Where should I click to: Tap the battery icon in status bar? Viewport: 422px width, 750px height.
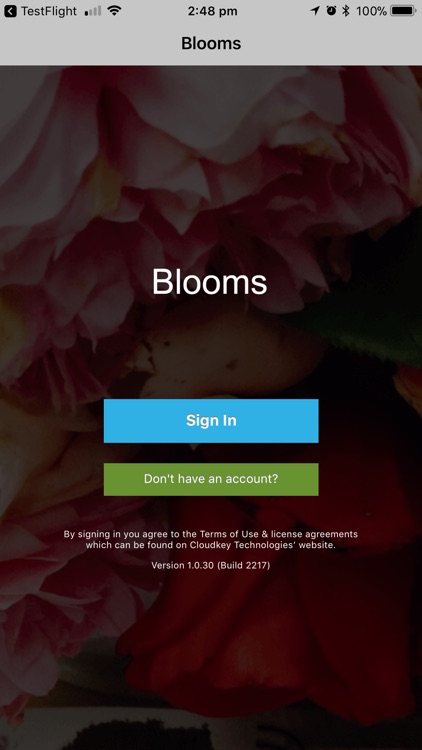(x=403, y=11)
